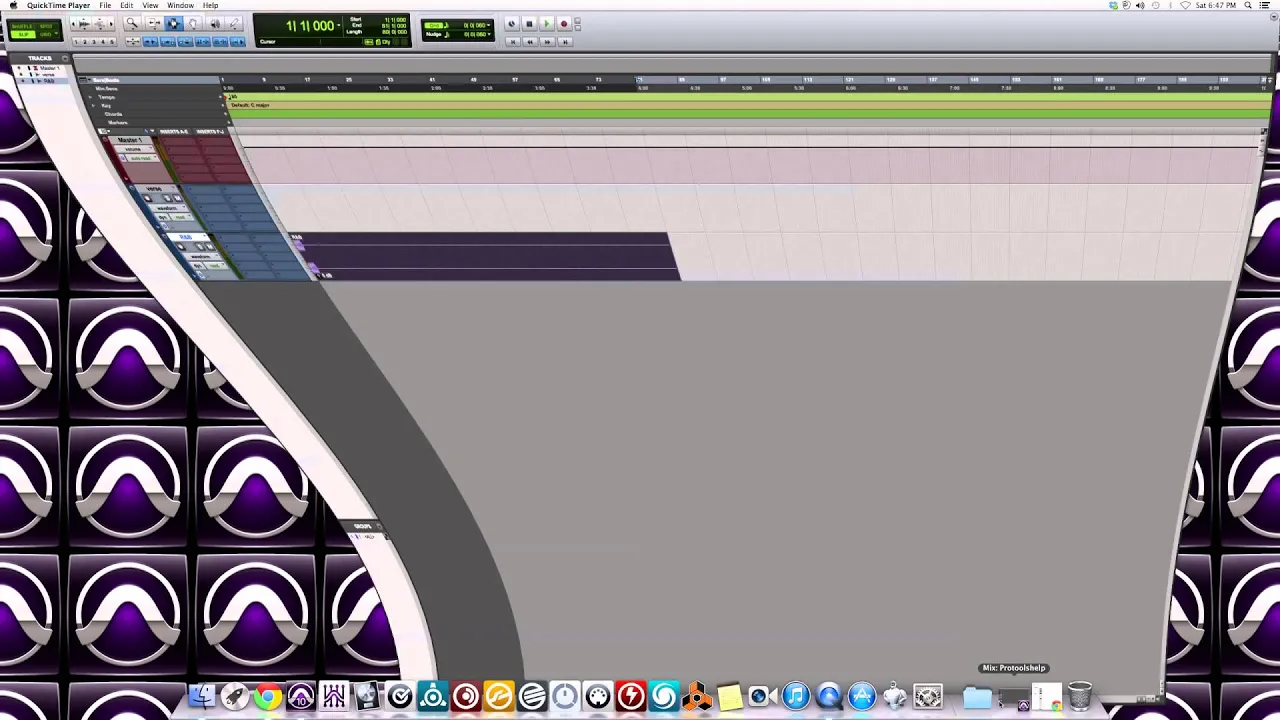Arm the Record transport button

[564, 24]
